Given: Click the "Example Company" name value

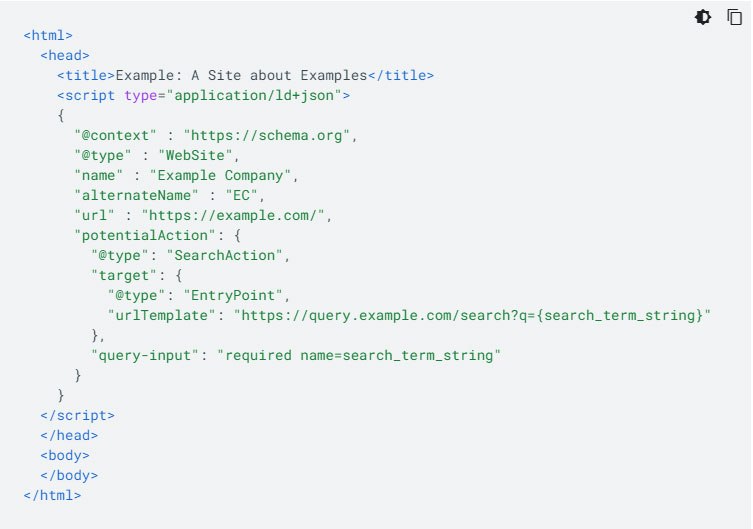Looking at the screenshot, I should coord(220,176).
